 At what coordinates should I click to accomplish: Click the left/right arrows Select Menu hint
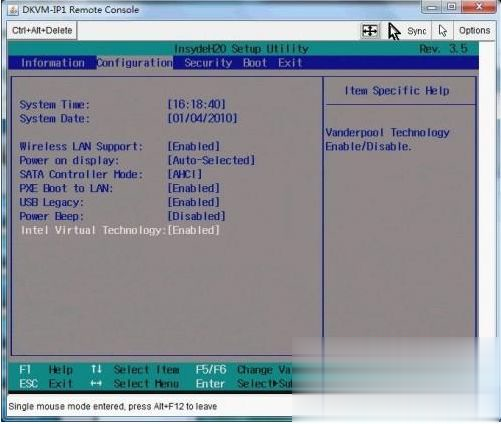[x=135, y=384]
